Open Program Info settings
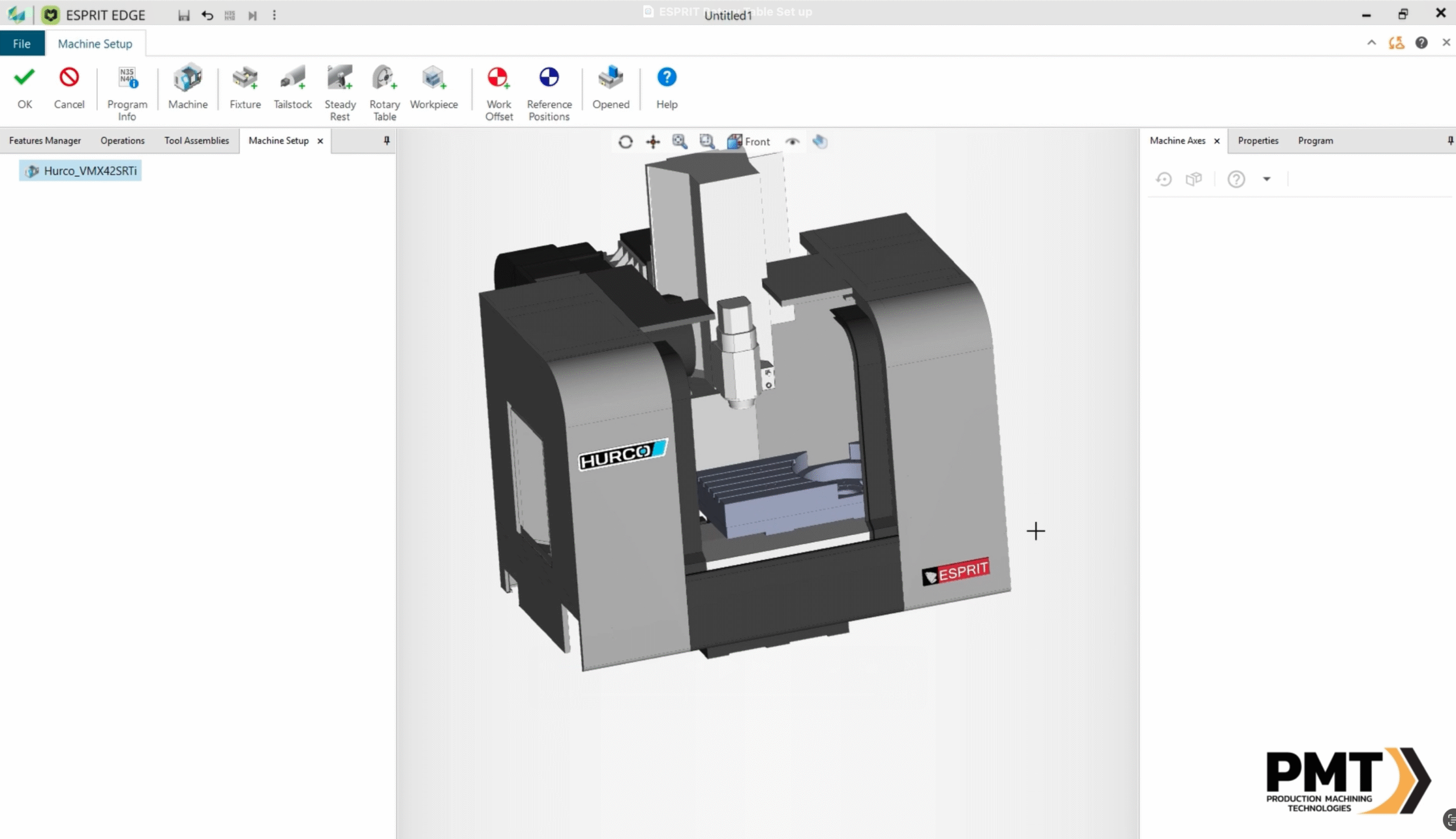1456x839 pixels. 127,93
